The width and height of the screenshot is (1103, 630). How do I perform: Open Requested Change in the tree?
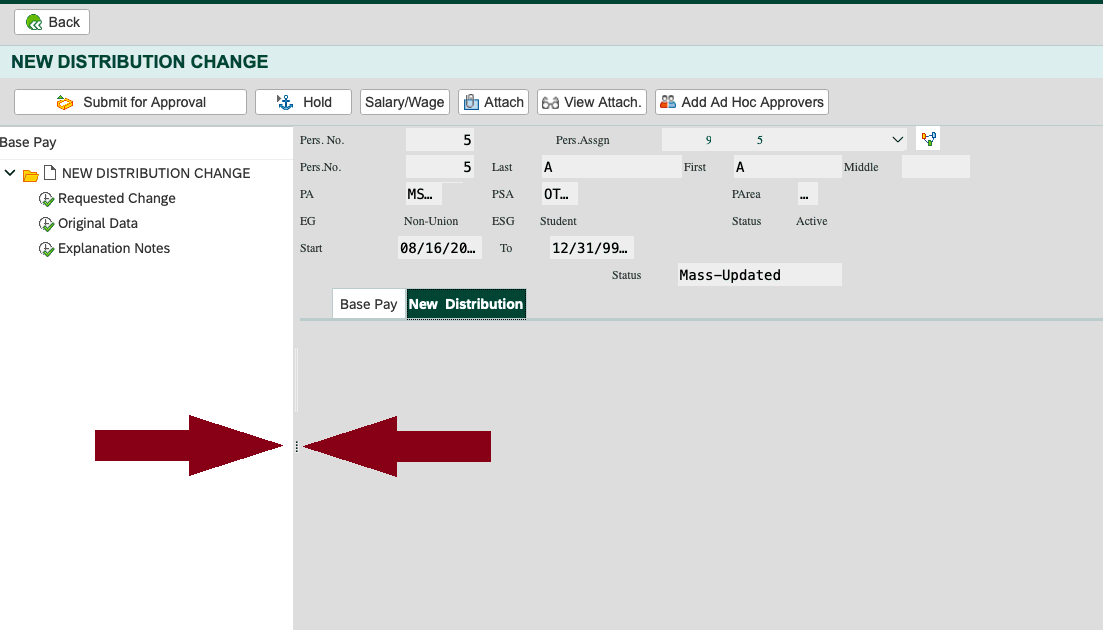pyautogui.click(x=116, y=198)
